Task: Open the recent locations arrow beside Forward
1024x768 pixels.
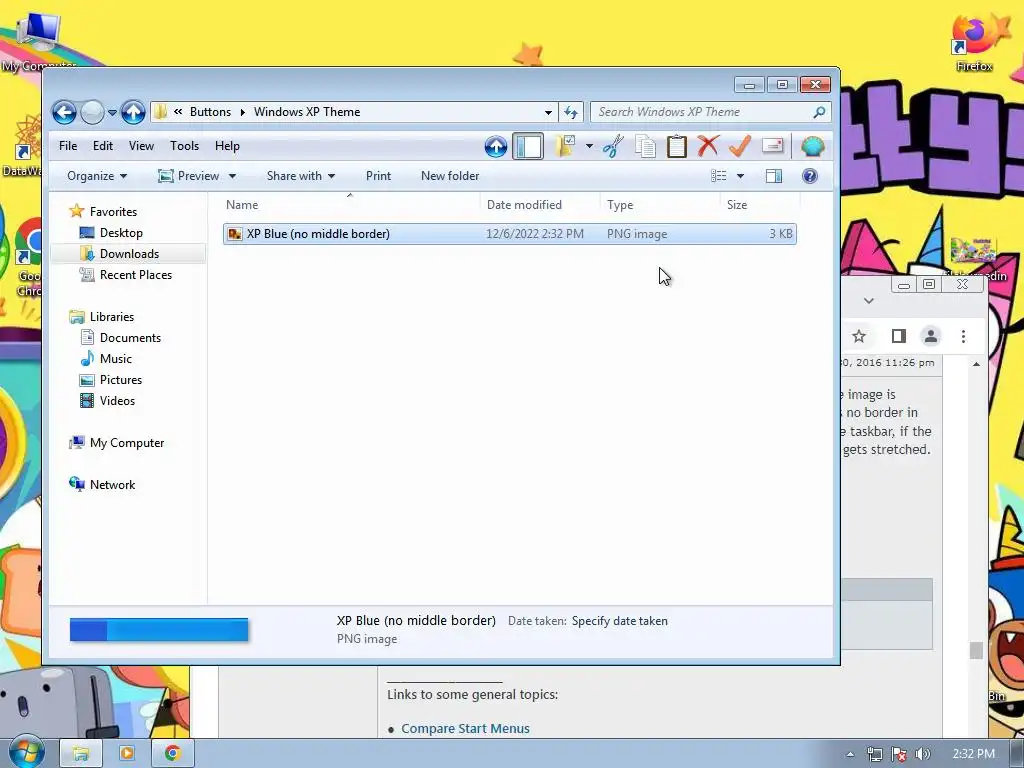Action: [x=112, y=112]
